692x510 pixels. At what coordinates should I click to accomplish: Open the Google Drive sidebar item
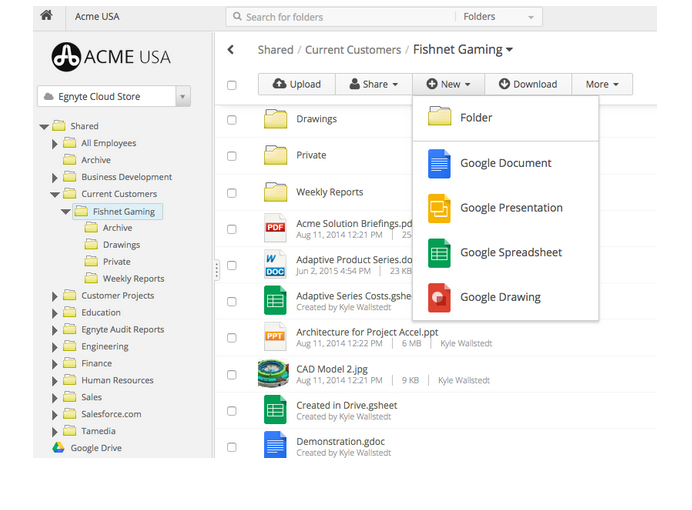click(x=95, y=448)
